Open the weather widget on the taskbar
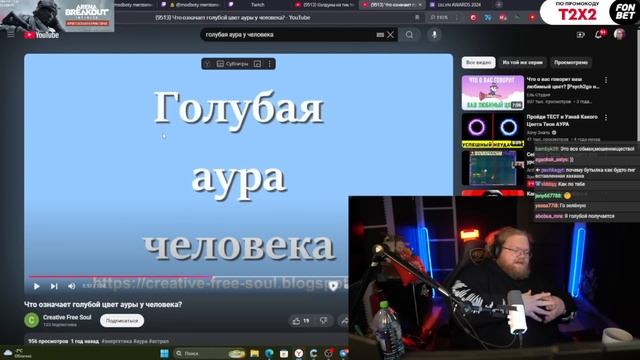Image resolution: width=640 pixels, height=360 pixels. coord(17,353)
